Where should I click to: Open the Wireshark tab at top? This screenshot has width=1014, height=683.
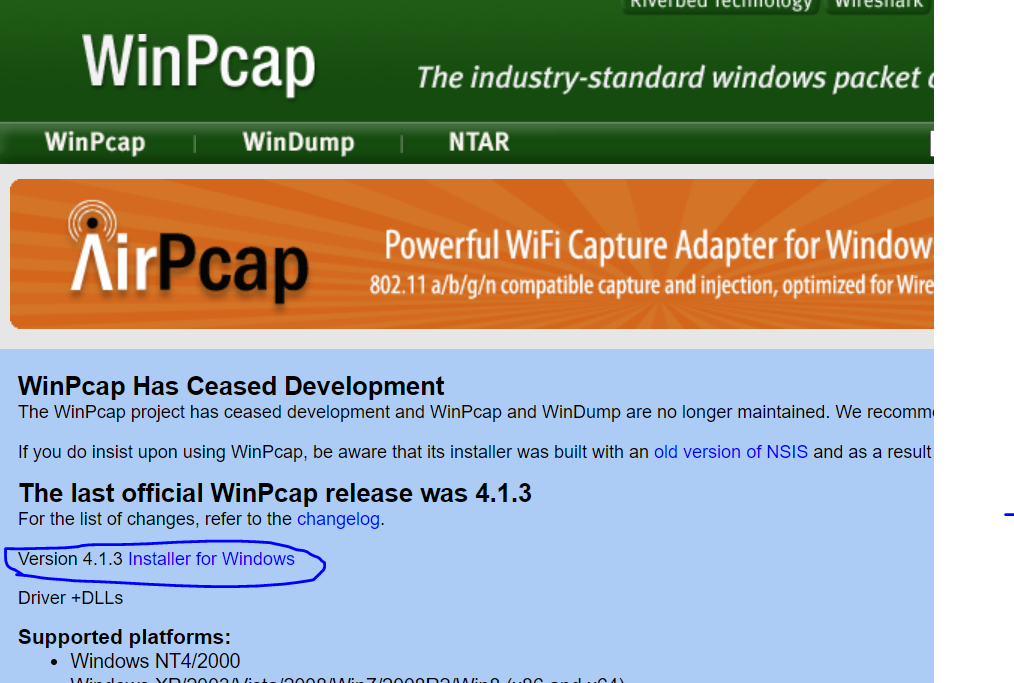click(x=878, y=5)
